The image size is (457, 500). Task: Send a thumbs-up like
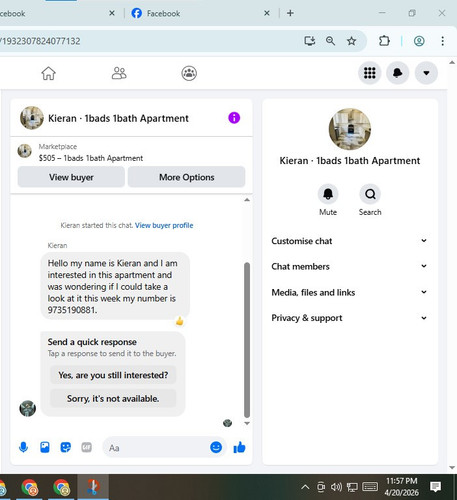pyautogui.click(x=239, y=447)
